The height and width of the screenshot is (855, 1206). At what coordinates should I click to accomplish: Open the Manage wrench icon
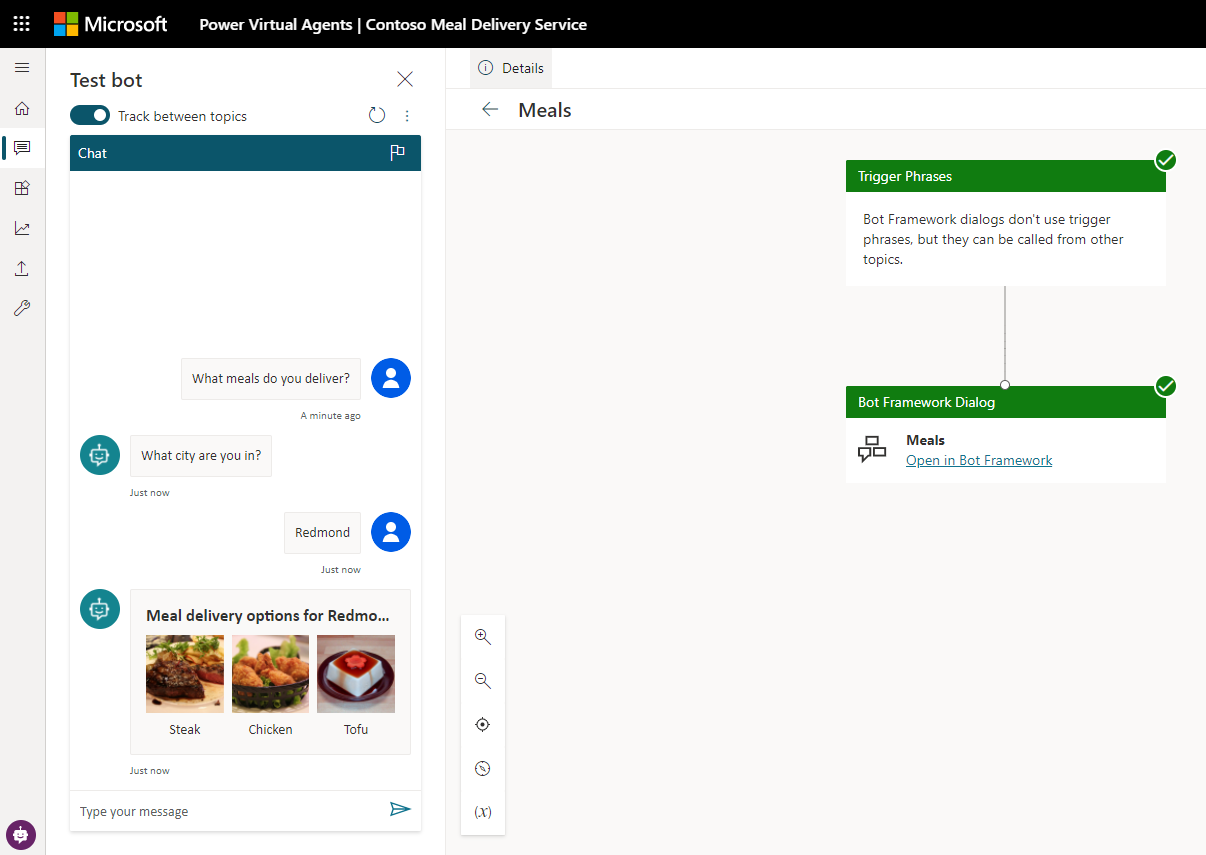click(22, 308)
